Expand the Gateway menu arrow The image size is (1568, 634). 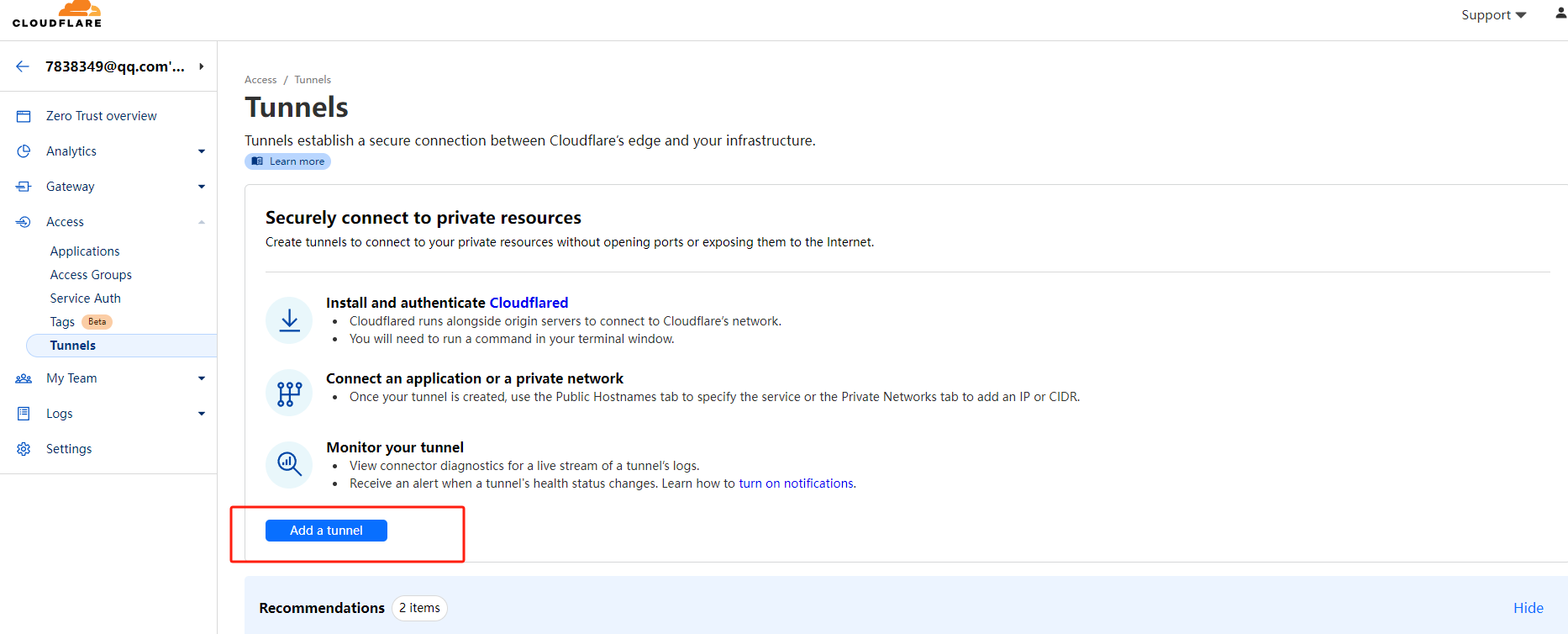click(x=202, y=187)
